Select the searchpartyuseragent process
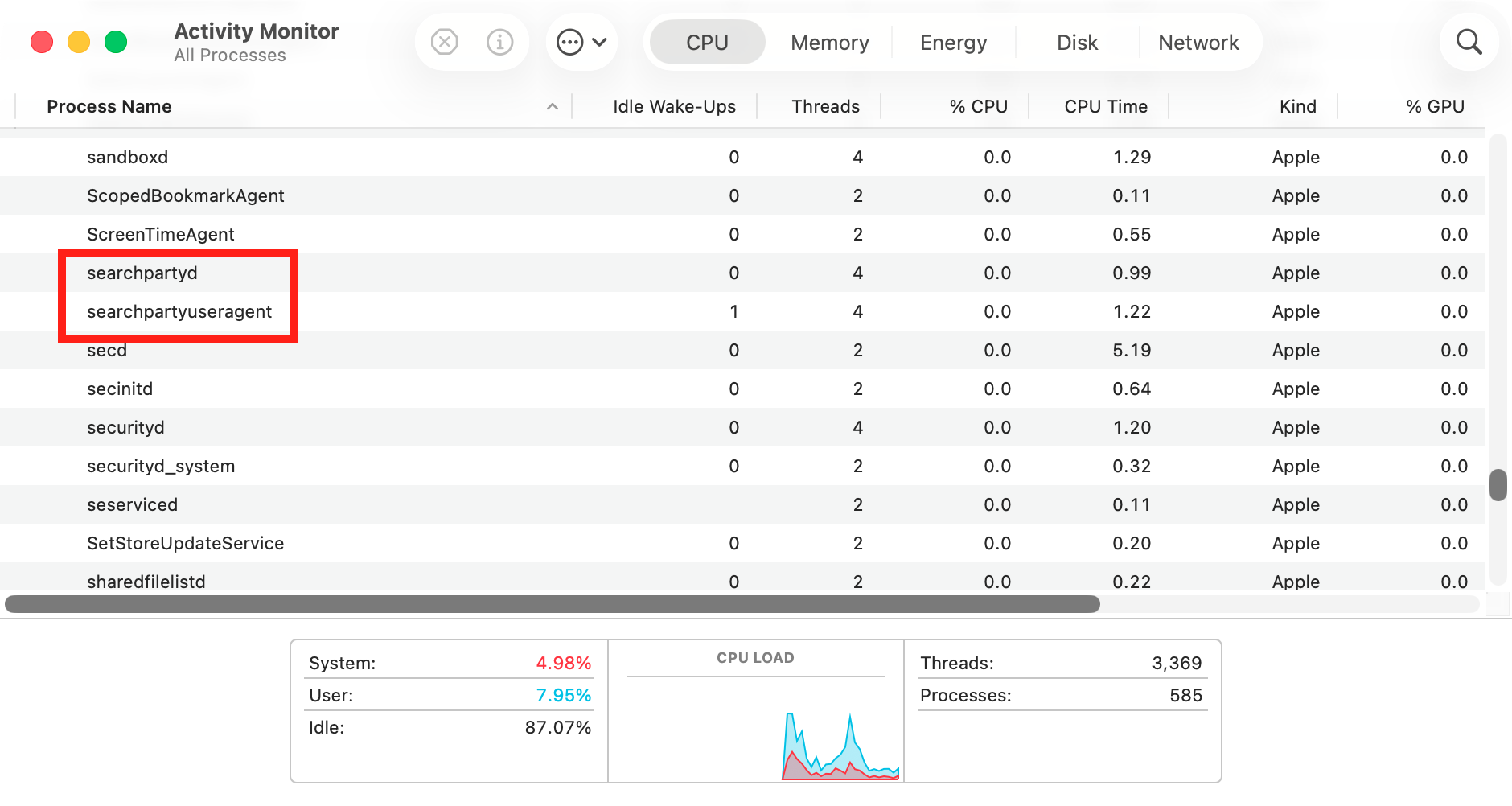Screen dimensions: 1512x806 179,311
